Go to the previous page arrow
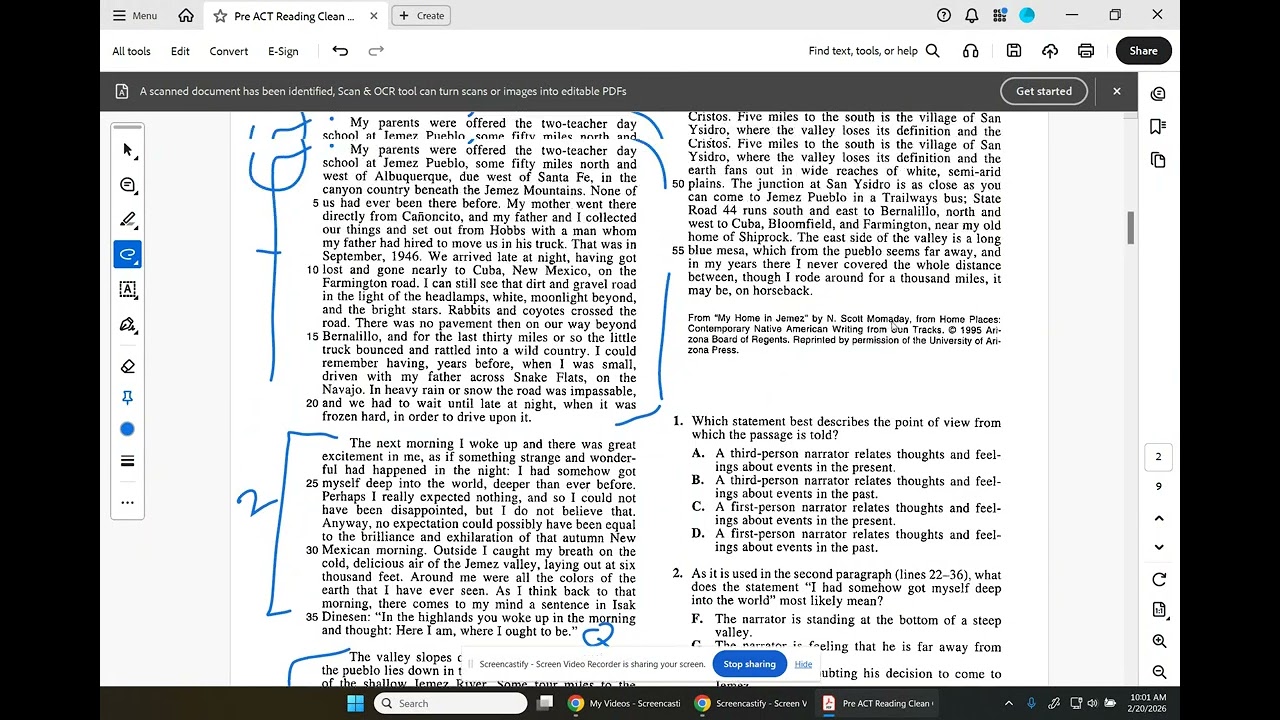The height and width of the screenshot is (720, 1280). (x=1159, y=518)
